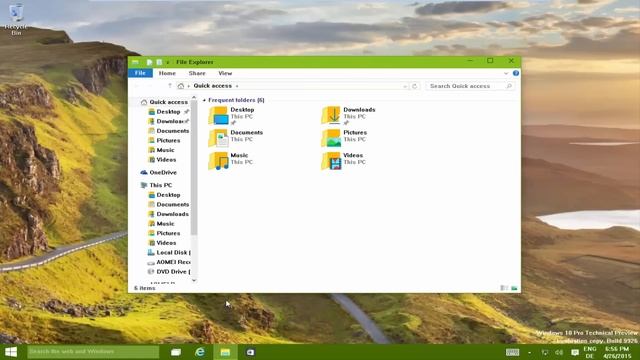Click the chevron before Quick access in path

point(189,86)
